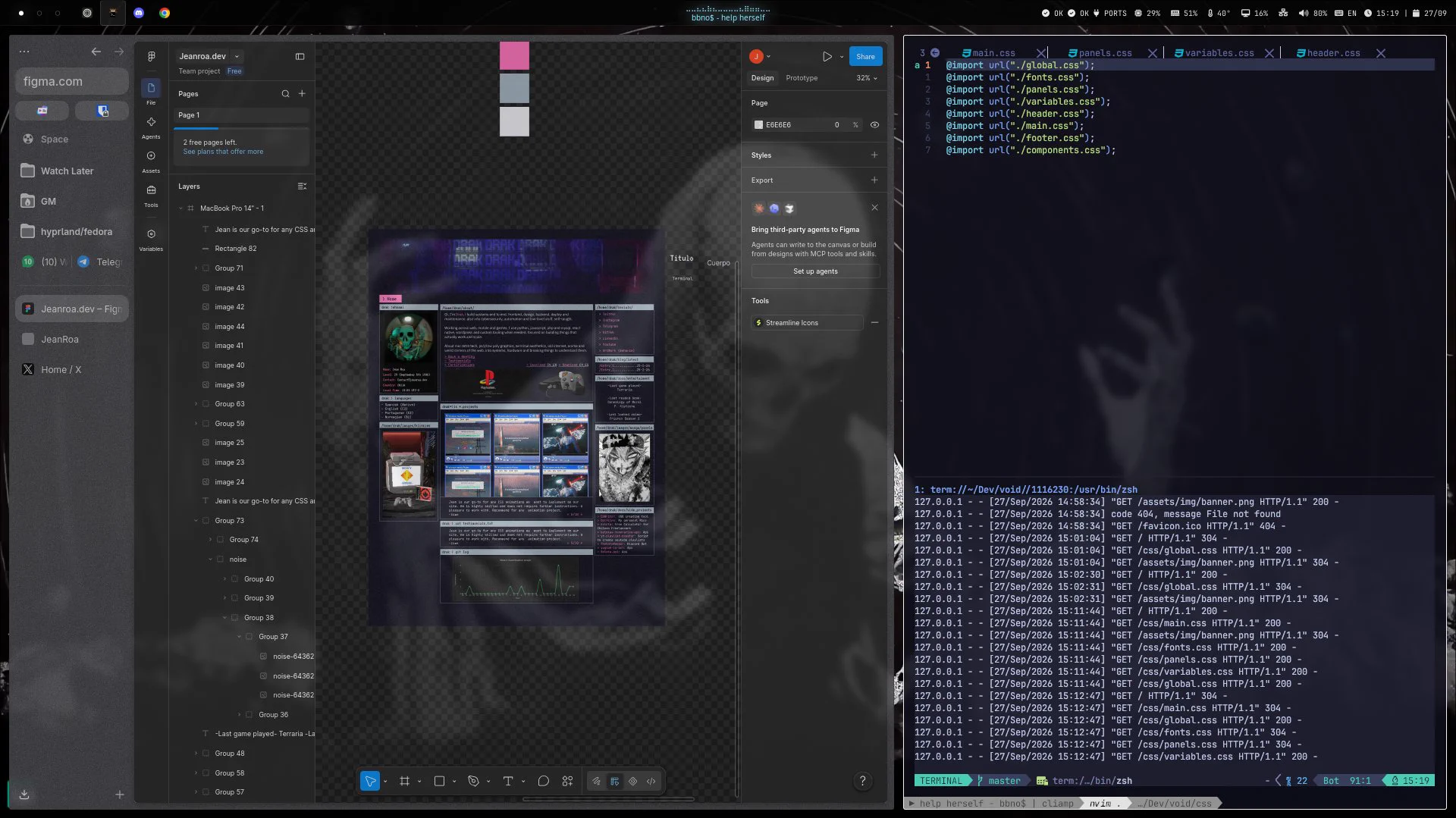Image resolution: width=1456 pixels, height=818 pixels.
Task: Select the image 43 layer
Action: pos(229,288)
